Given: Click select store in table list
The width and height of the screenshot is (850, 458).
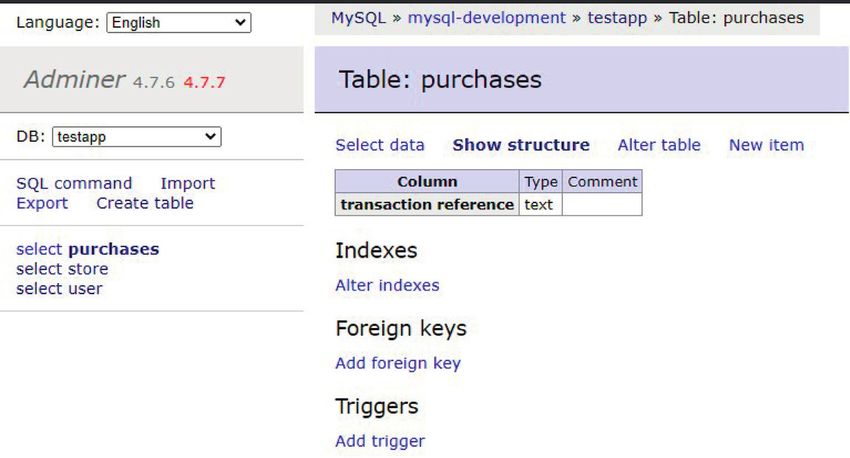Looking at the screenshot, I should (62, 269).
